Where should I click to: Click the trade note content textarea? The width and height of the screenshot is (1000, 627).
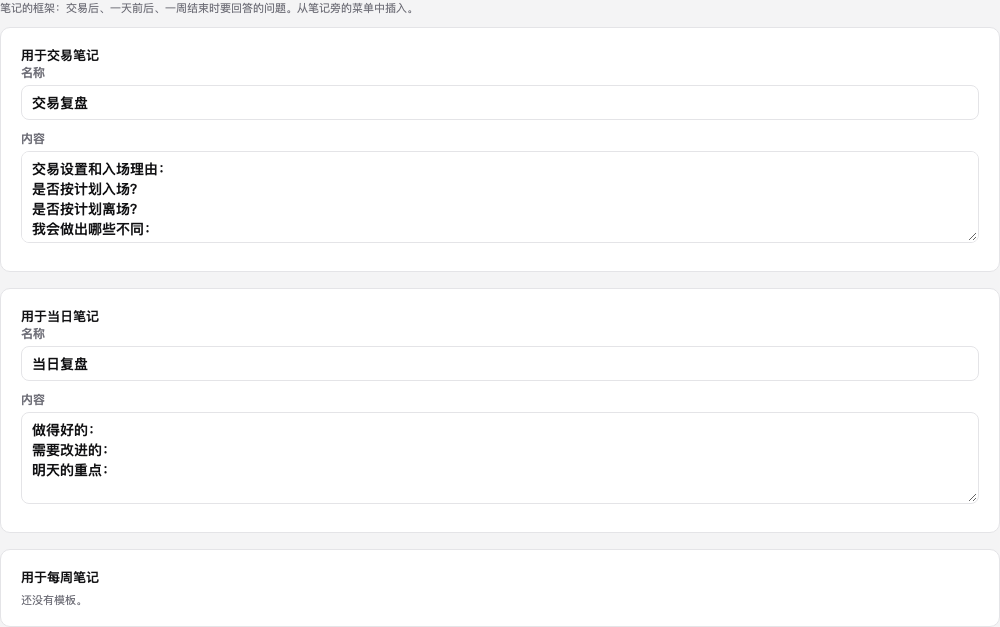pyautogui.click(x=499, y=197)
